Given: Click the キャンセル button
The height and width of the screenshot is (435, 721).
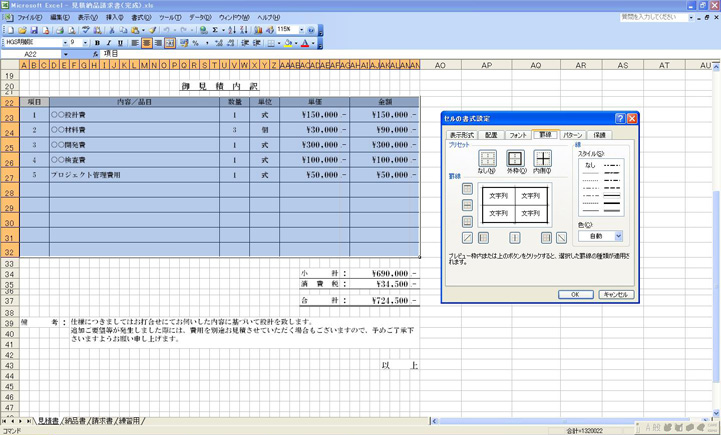Looking at the screenshot, I should (x=616, y=295).
